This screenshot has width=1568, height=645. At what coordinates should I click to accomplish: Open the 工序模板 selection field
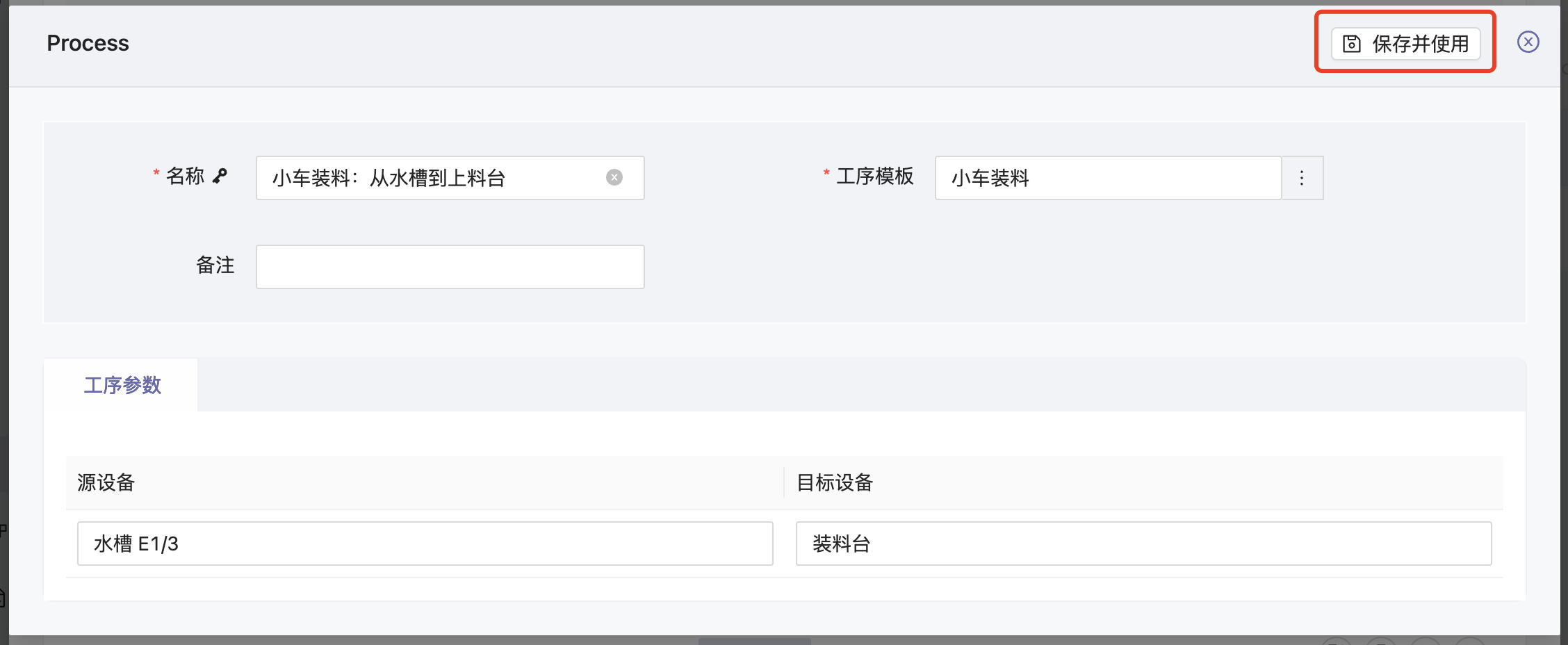click(x=1107, y=179)
